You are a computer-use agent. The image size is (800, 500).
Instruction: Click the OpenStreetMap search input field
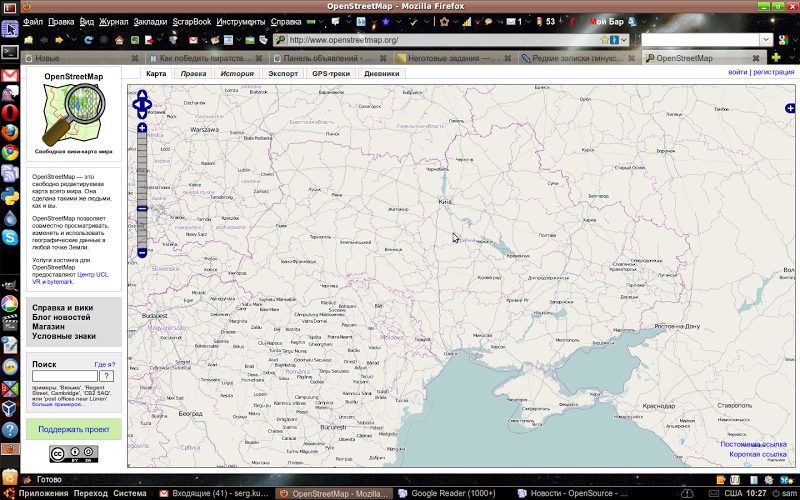pos(64,376)
